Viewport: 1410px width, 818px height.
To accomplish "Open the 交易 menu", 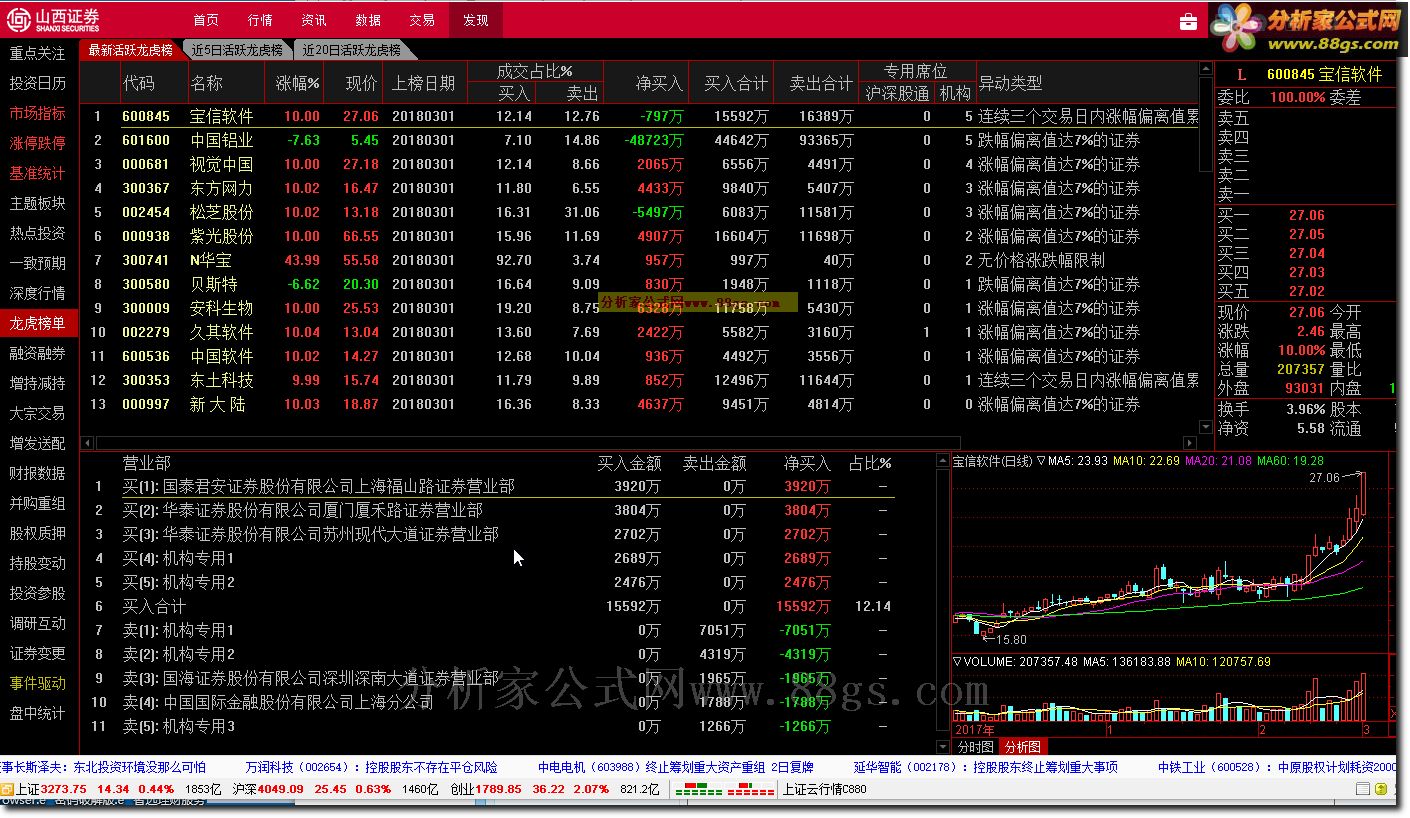I will [x=422, y=20].
